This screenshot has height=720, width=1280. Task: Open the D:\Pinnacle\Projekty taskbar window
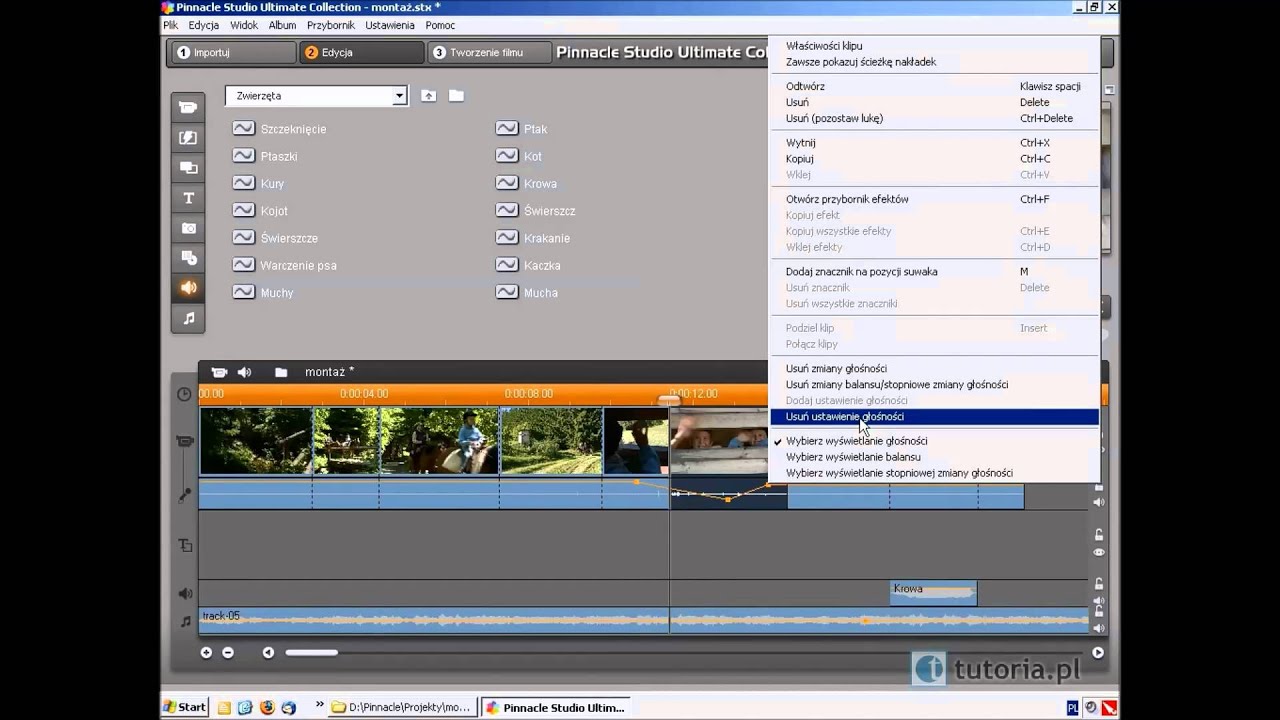click(x=402, y=707)
